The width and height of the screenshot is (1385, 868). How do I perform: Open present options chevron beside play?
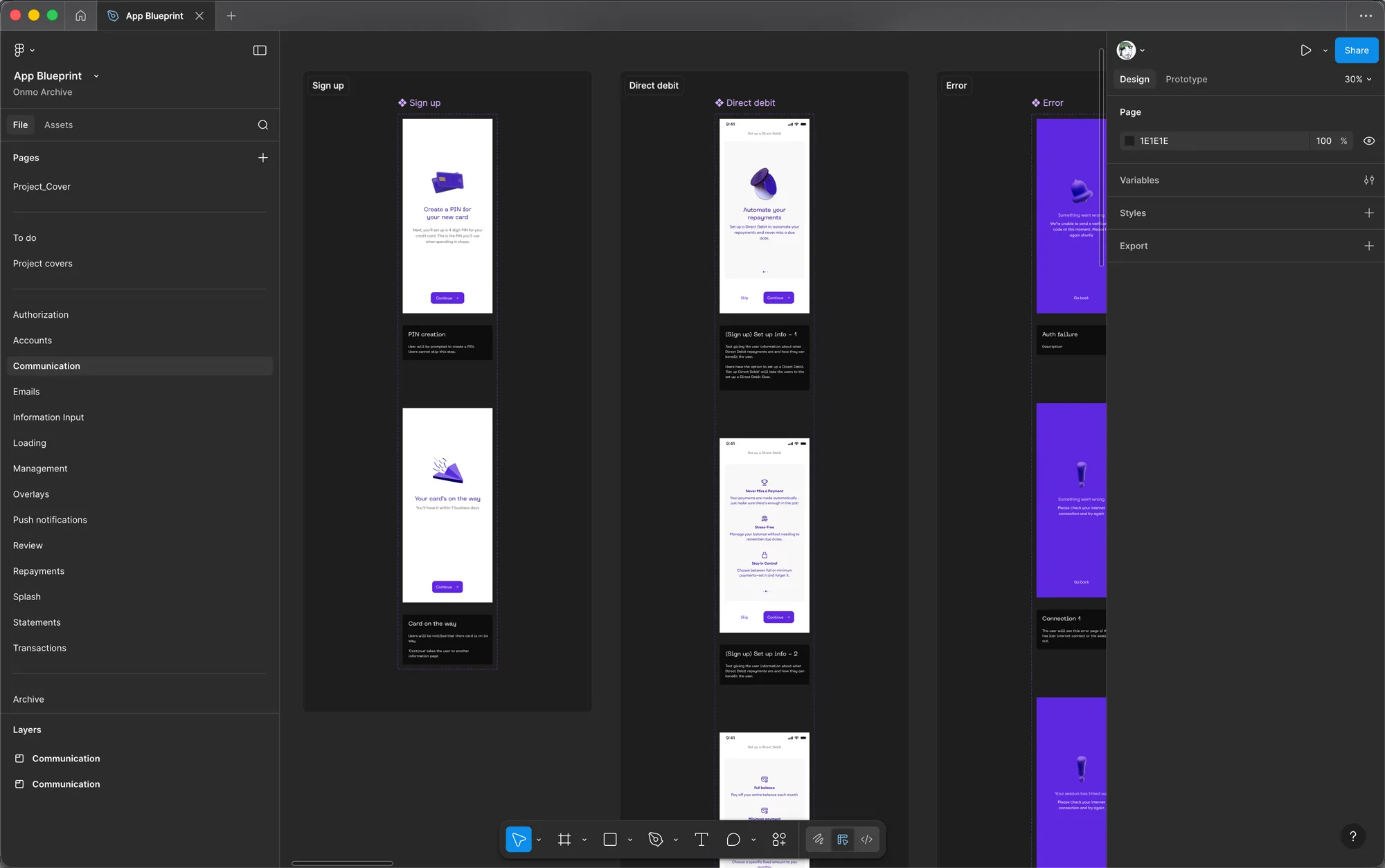point(1325,51)
